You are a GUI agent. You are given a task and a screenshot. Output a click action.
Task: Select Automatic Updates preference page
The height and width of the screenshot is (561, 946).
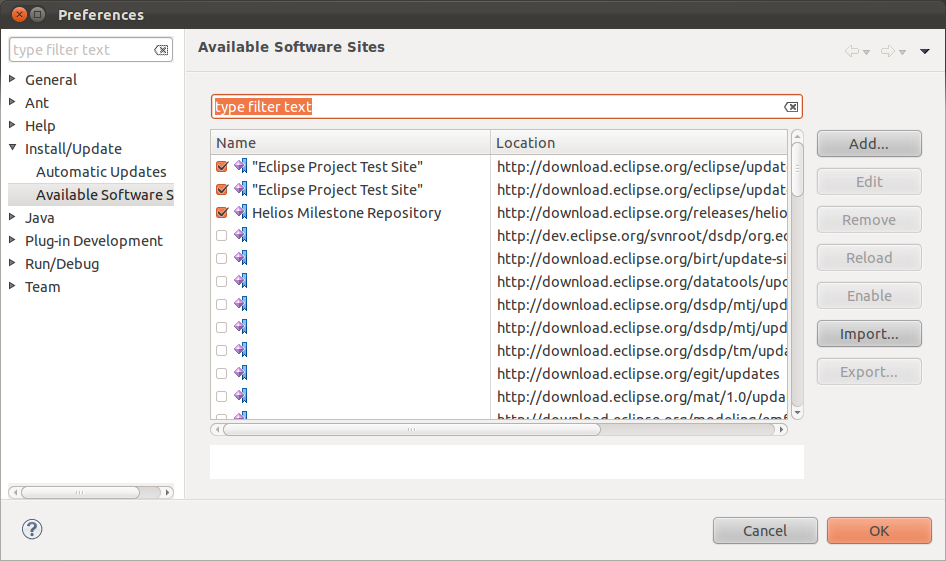tap(101, 172)
